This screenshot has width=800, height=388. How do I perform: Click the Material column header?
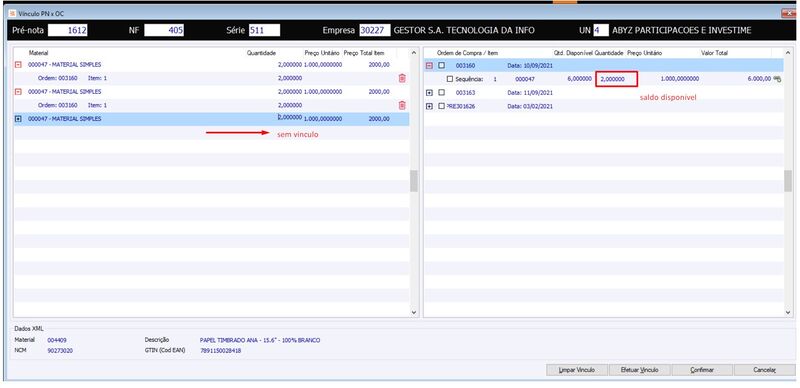38,53
